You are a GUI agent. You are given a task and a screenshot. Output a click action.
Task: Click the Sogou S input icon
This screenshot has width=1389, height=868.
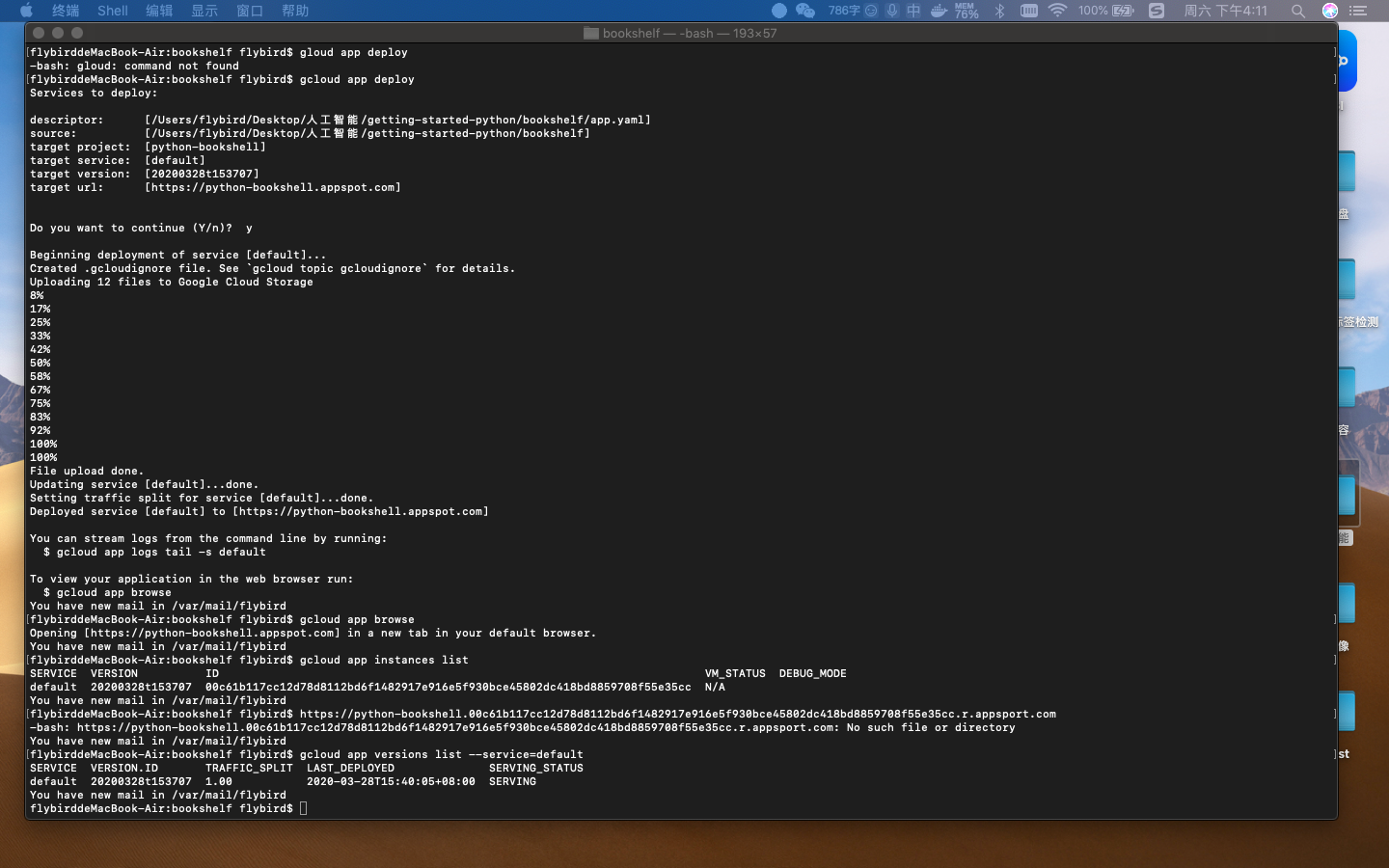pyautogui.click(x=1157, y=11)
